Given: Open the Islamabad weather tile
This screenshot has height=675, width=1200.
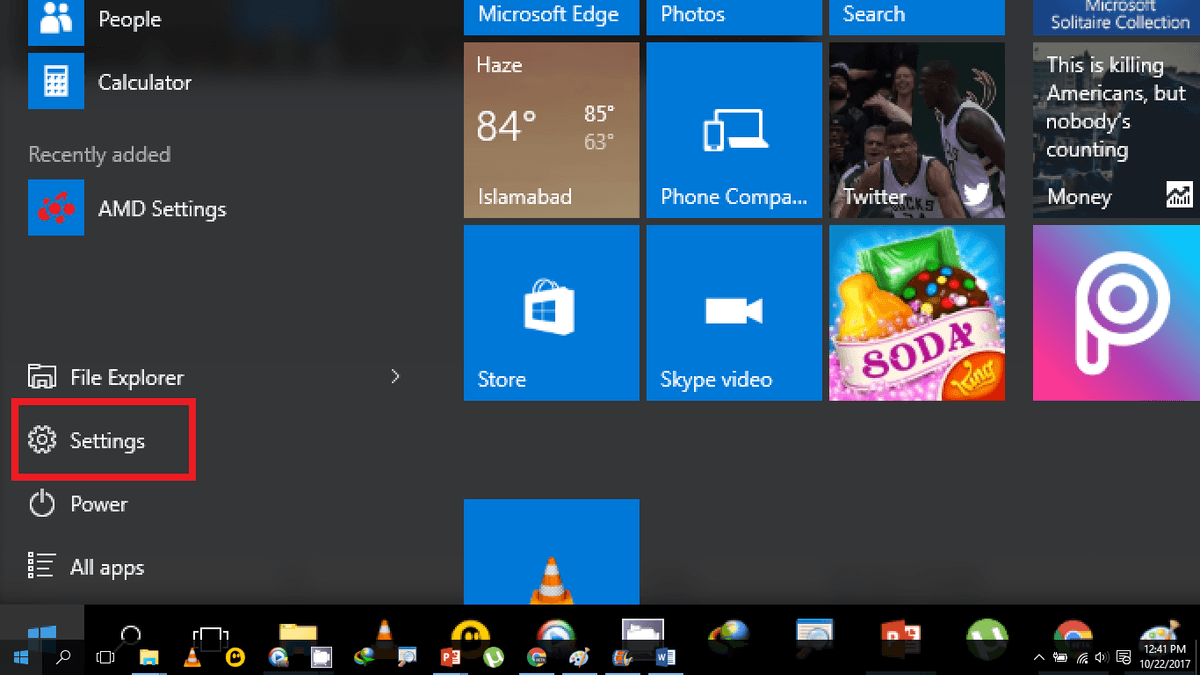Looking at the screenshot, I should [551, 130].
